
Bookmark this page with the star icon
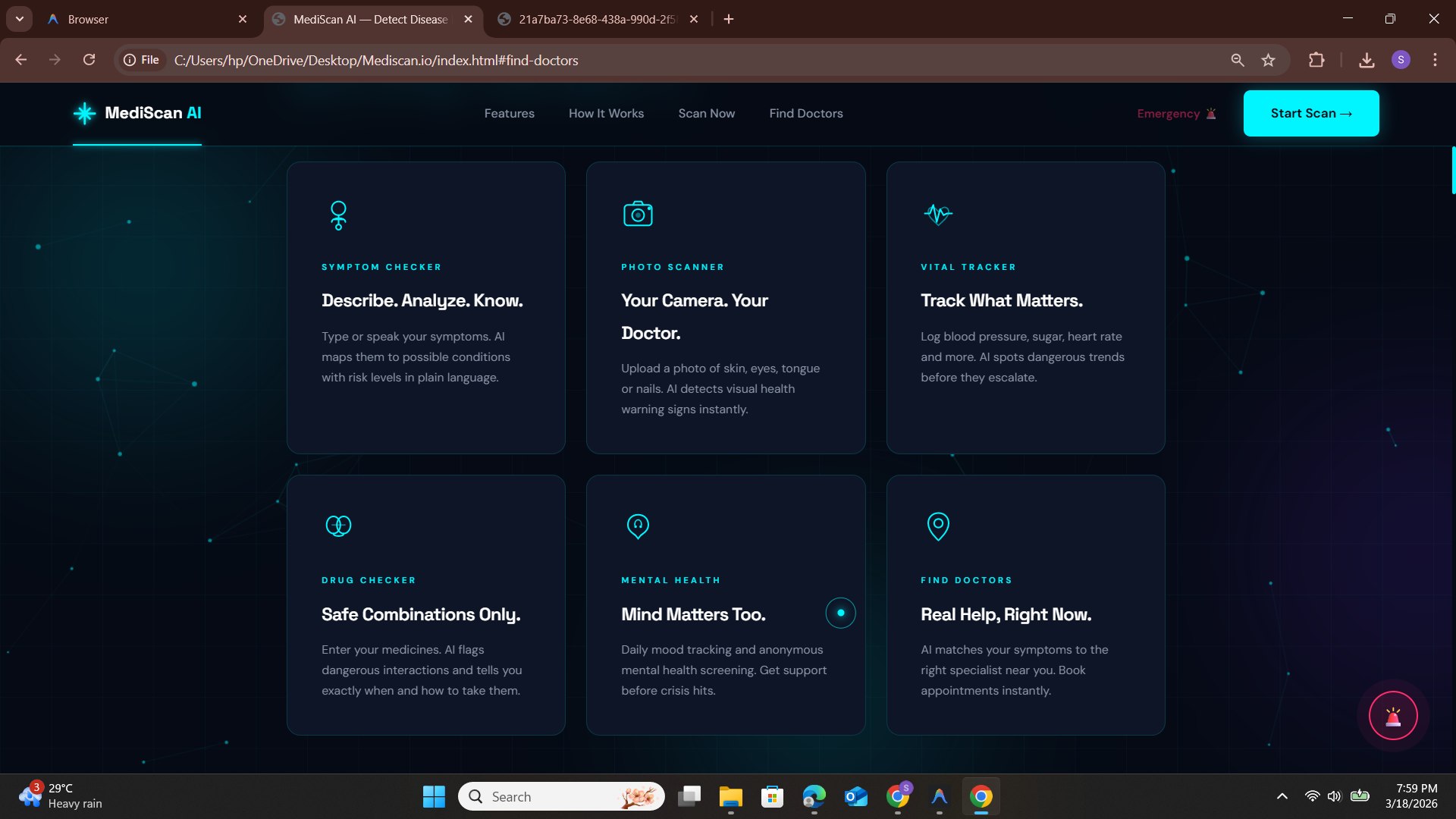click(x=1268, y=60)
